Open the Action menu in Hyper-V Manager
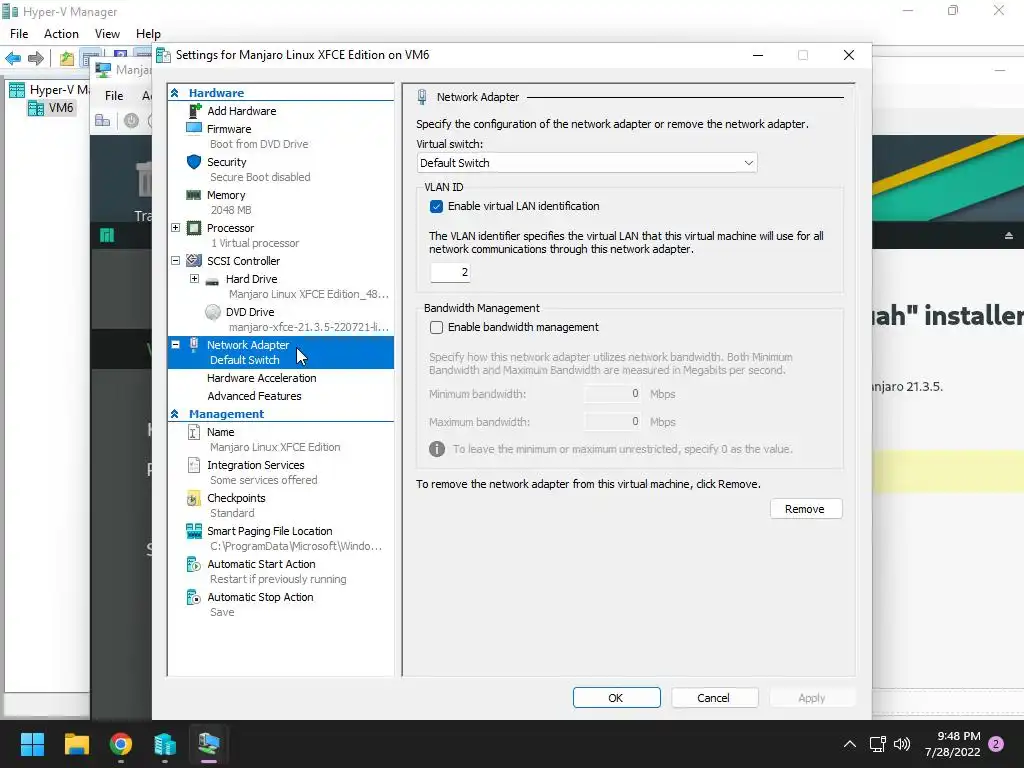This screenshot has width=1024, height=768. click(x=61, y=34)
